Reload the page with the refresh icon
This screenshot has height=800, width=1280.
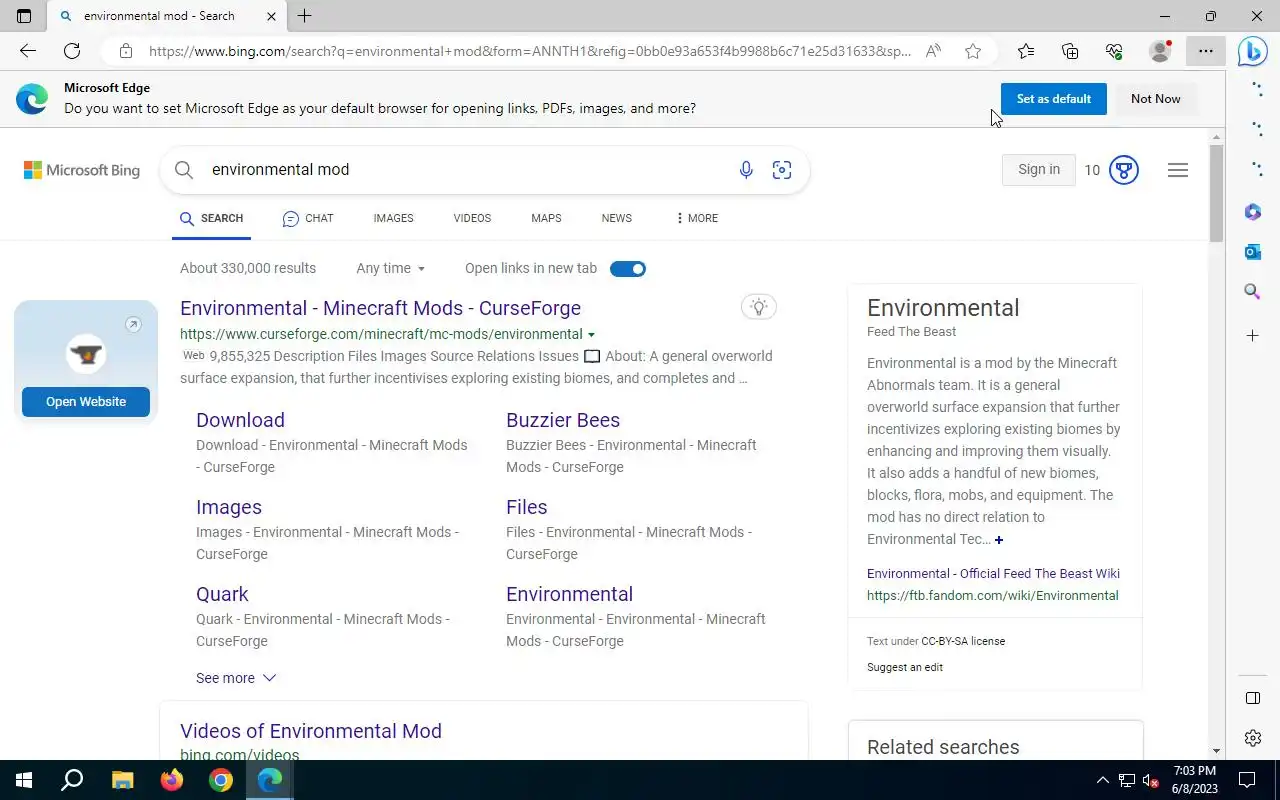pos(72,51)
